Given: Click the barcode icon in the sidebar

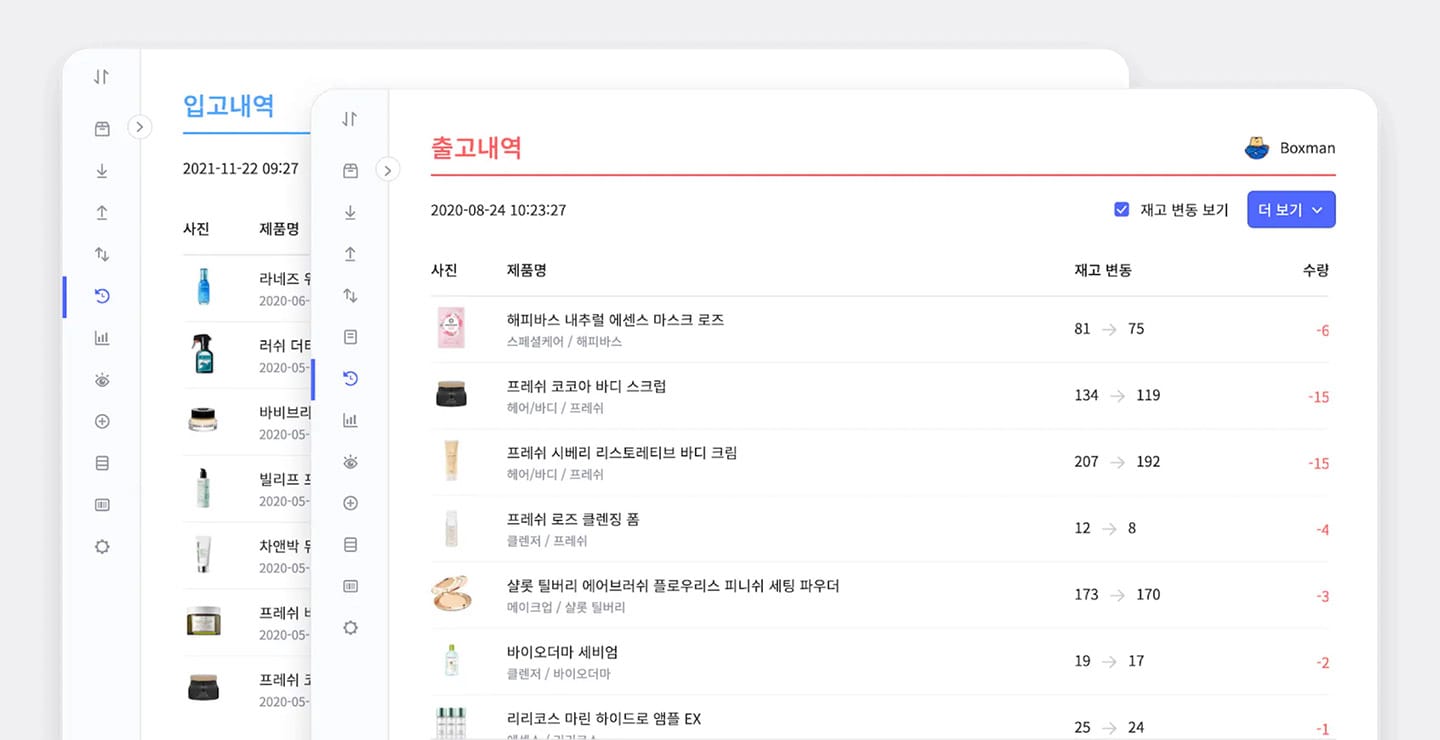Looking at the screenshot, I should coord(350,585).
